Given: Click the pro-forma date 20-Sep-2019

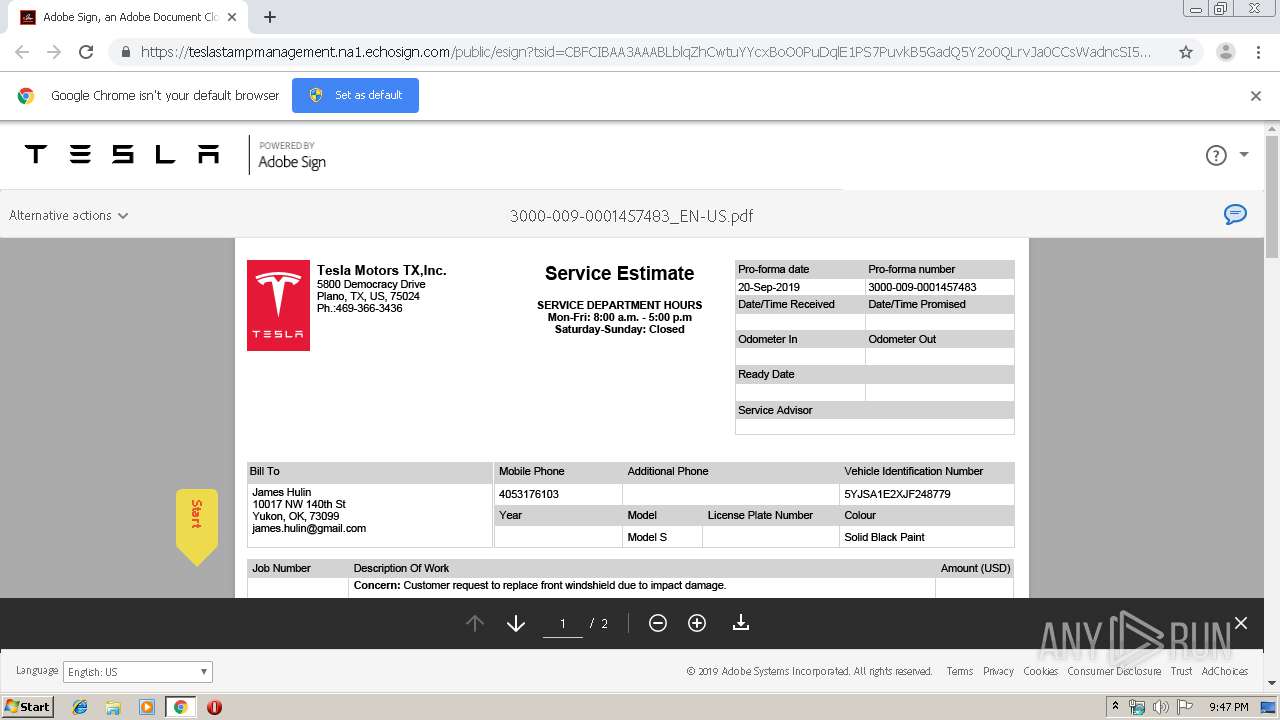Looking at the screenshot, I should point(769,287).
